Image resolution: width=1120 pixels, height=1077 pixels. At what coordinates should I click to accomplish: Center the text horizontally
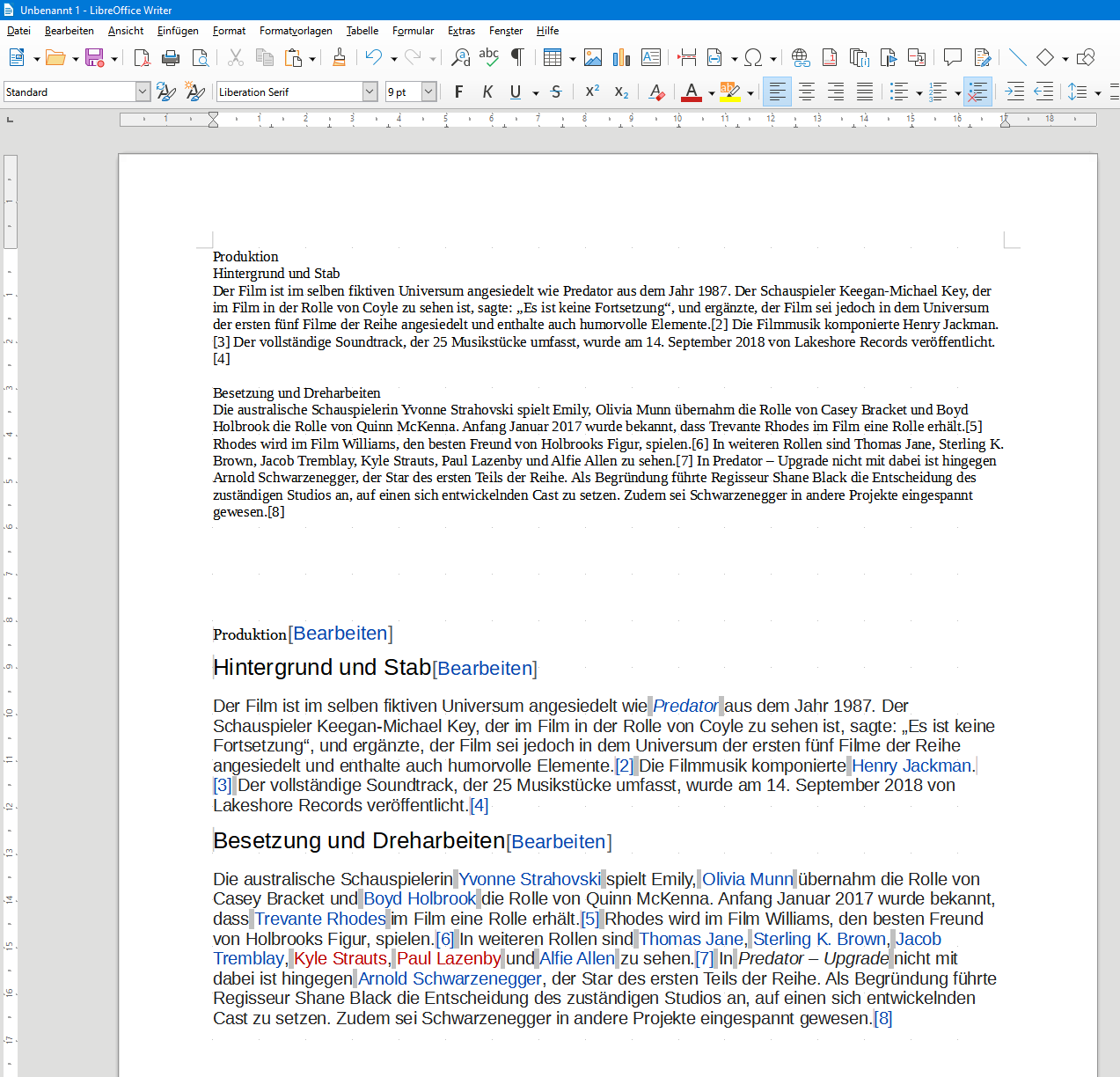point(807,92)
